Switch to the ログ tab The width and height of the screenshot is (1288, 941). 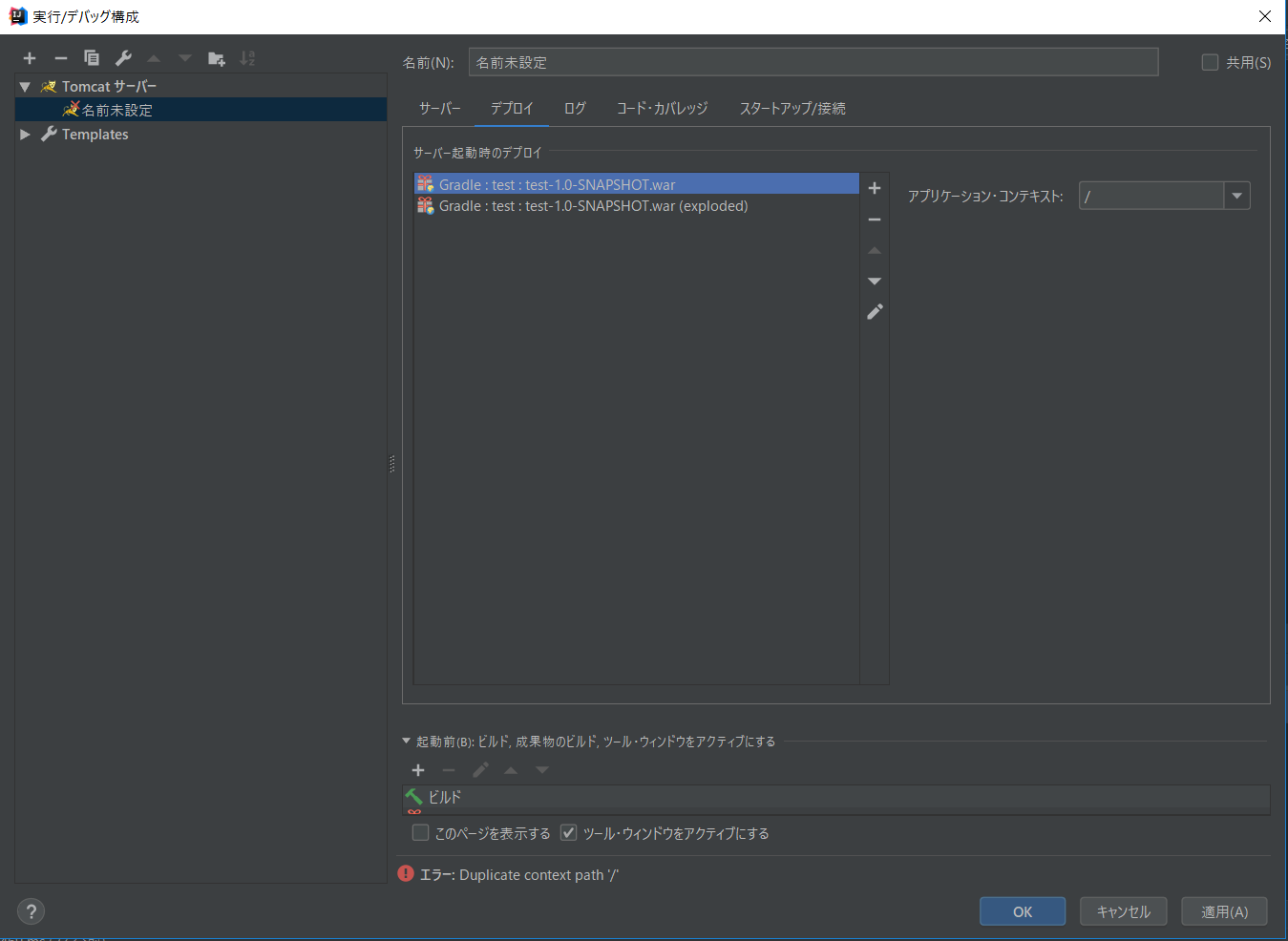tap(575, 108)
